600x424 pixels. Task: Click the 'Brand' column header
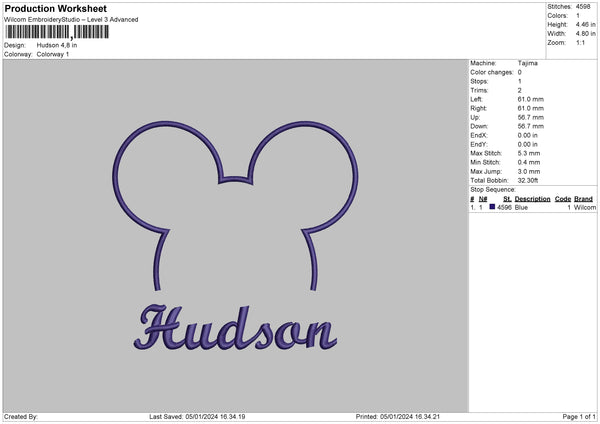tap(583, 199)
